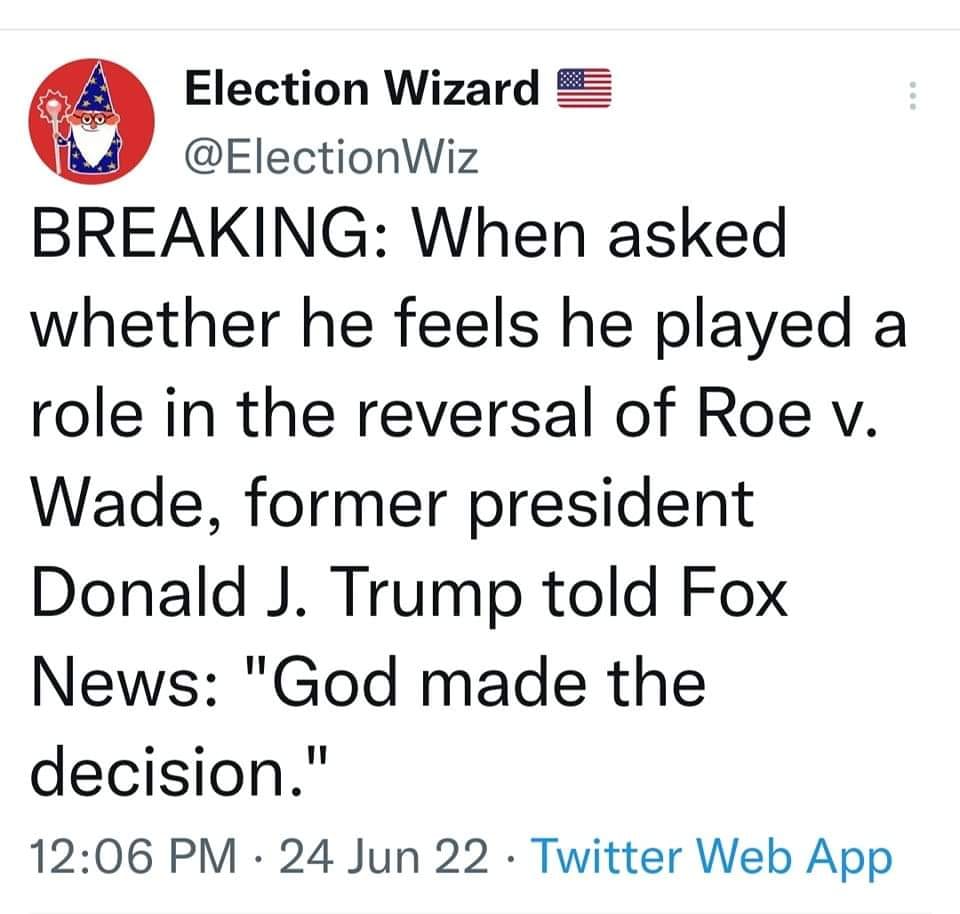Click the words "When asked" in the tweet
Image resolution: width=960 pixels, height=914 pixels.
(604, 236)
